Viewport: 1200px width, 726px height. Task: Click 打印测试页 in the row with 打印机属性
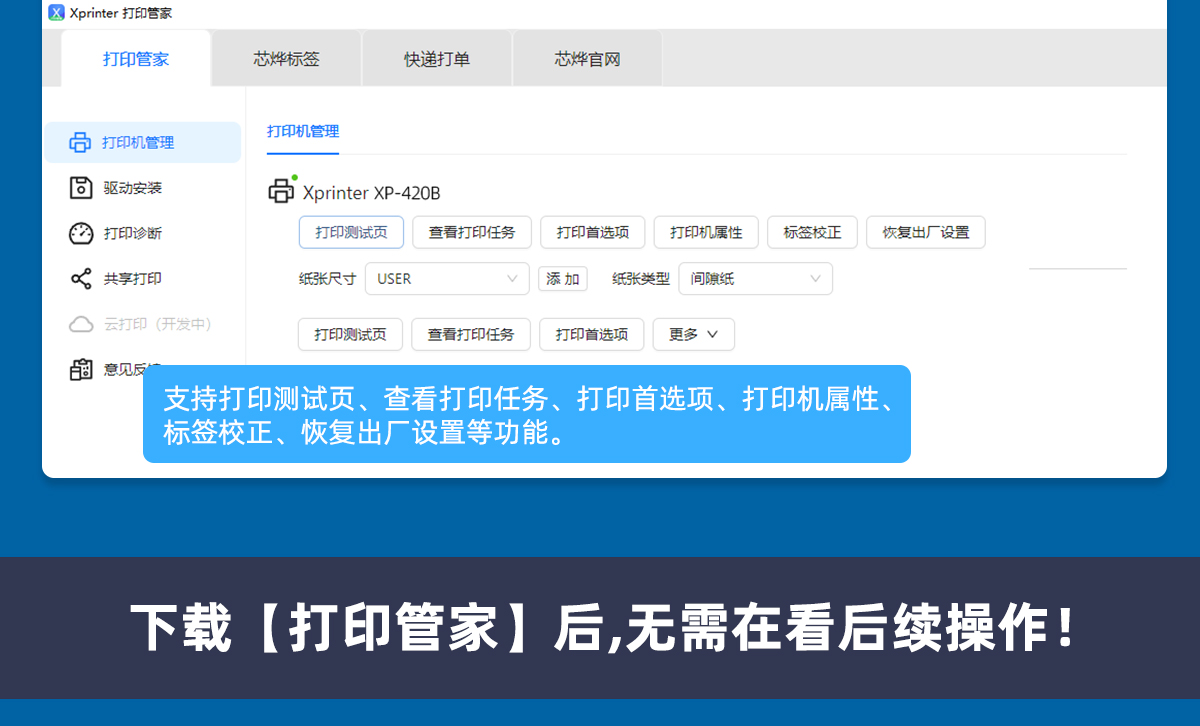[351, 232]
